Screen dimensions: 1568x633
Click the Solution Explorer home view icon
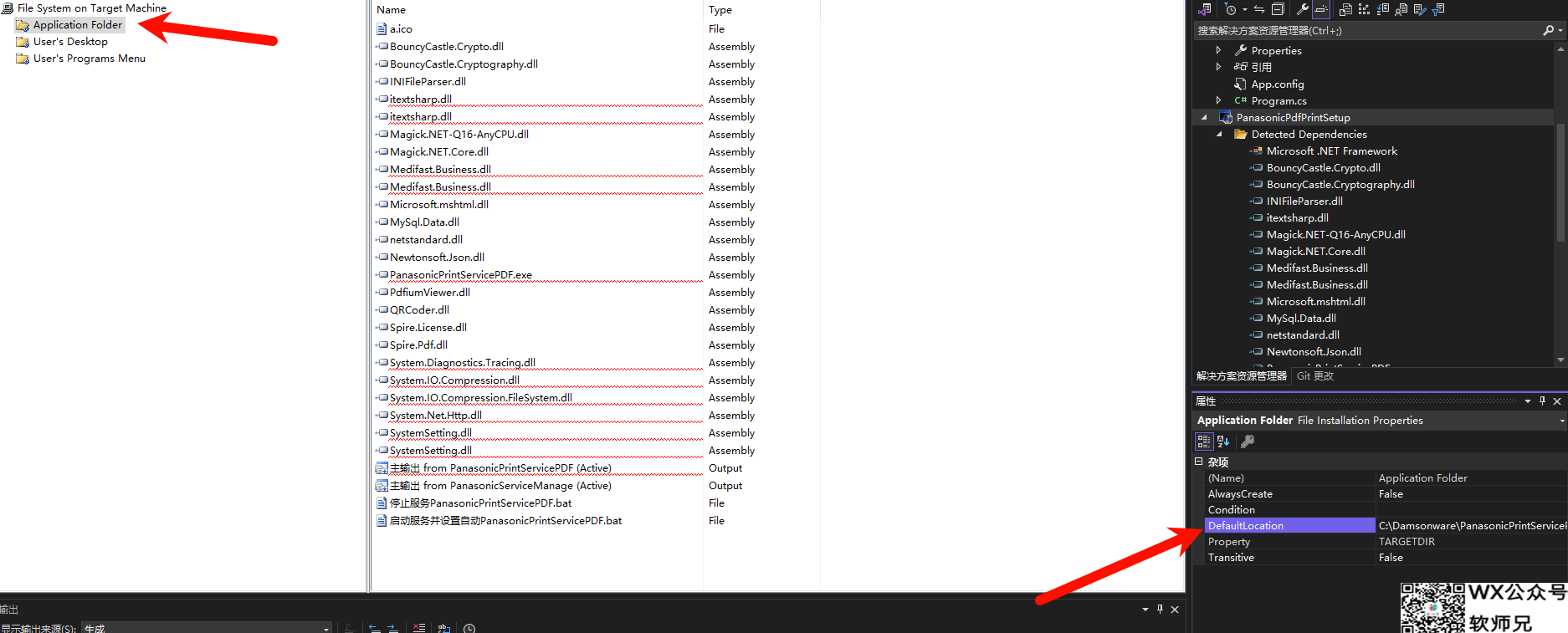tap(1204, 9)
